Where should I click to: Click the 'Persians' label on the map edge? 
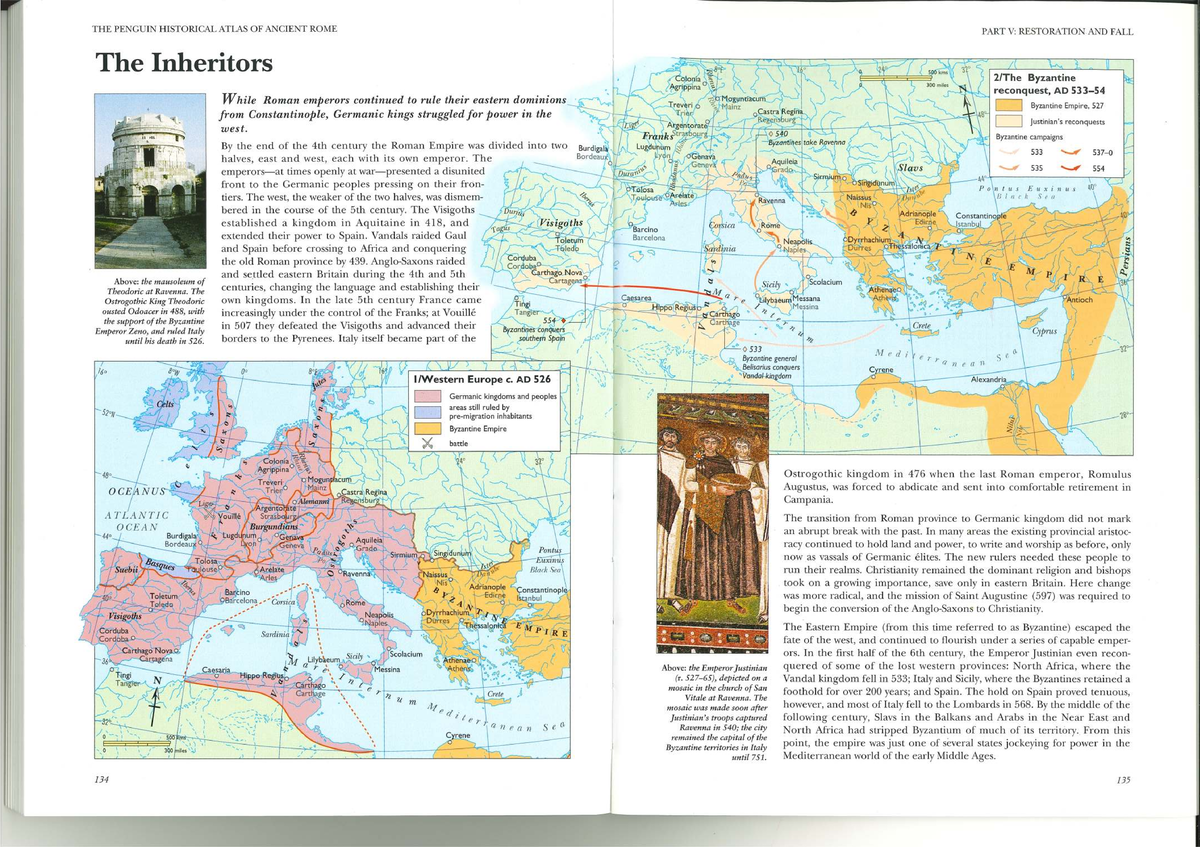pos(1125,257)
